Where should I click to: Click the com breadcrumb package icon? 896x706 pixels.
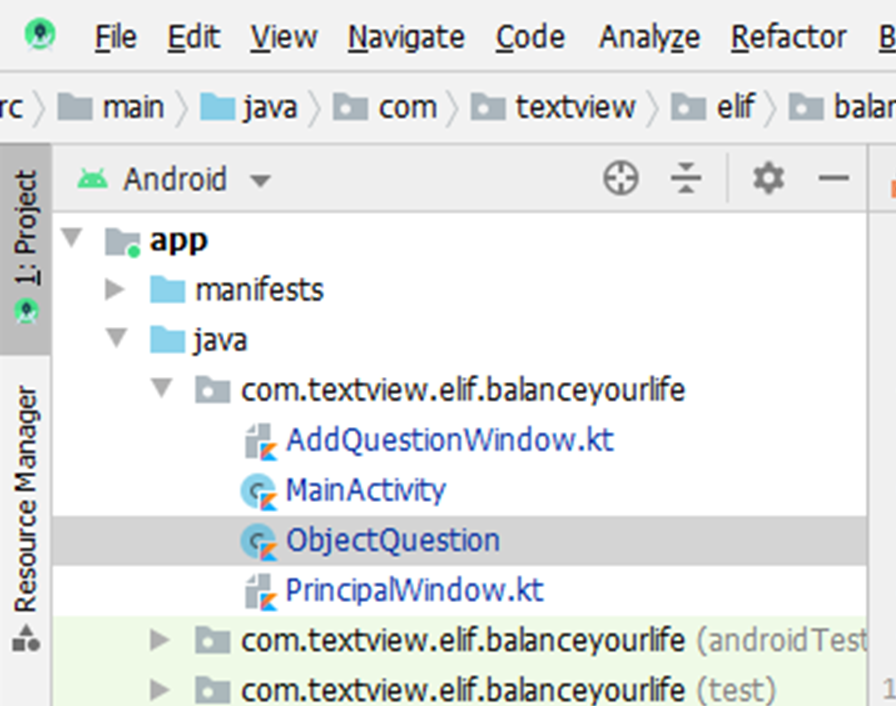(x=350, y=107)
